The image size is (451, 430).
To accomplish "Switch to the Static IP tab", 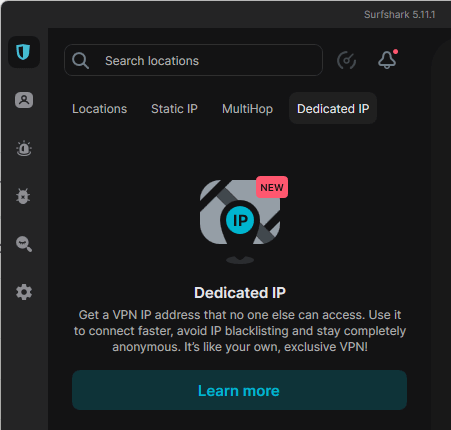I will (x=174, y=109).
